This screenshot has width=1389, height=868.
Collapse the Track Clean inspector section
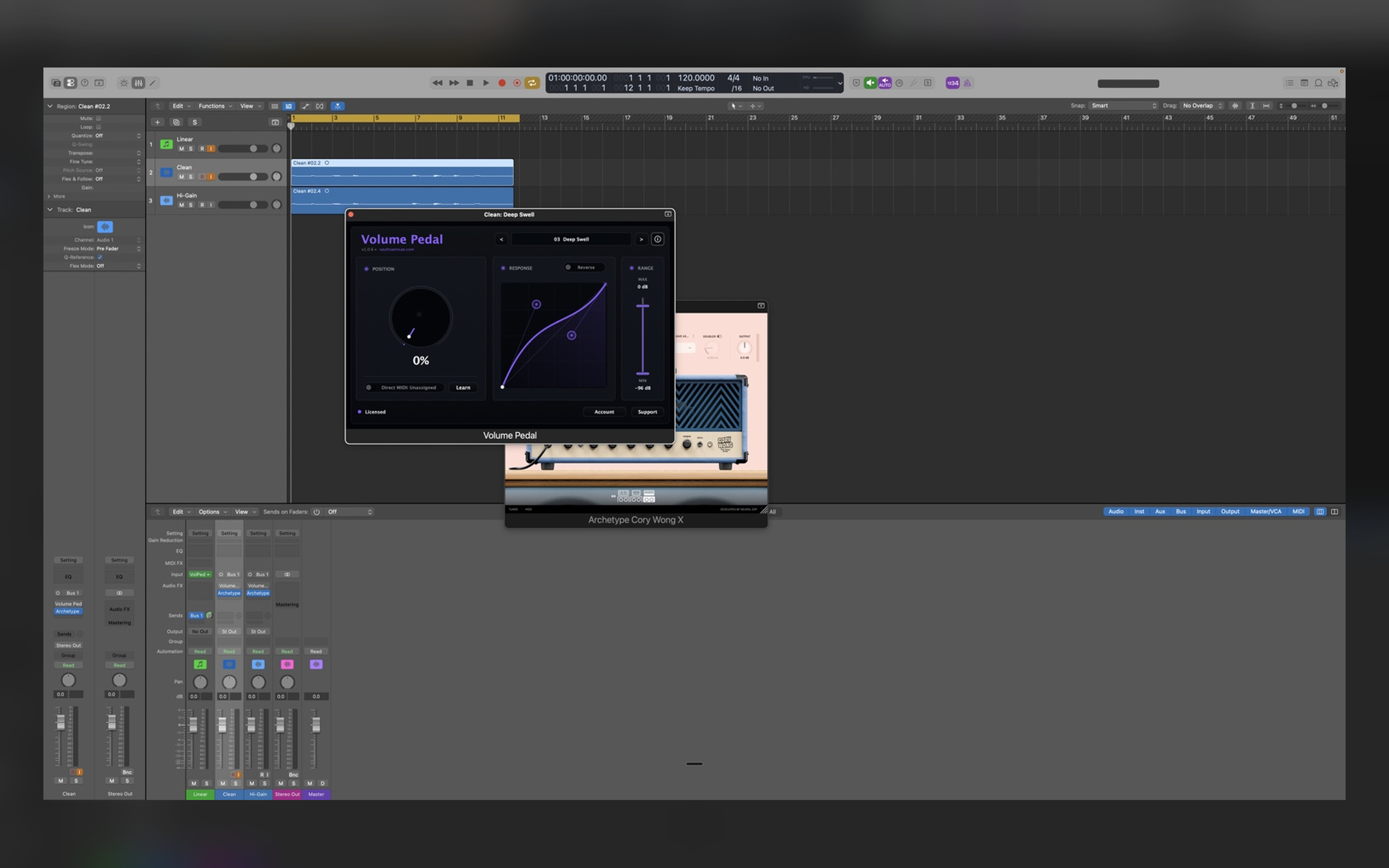point(50,210)
